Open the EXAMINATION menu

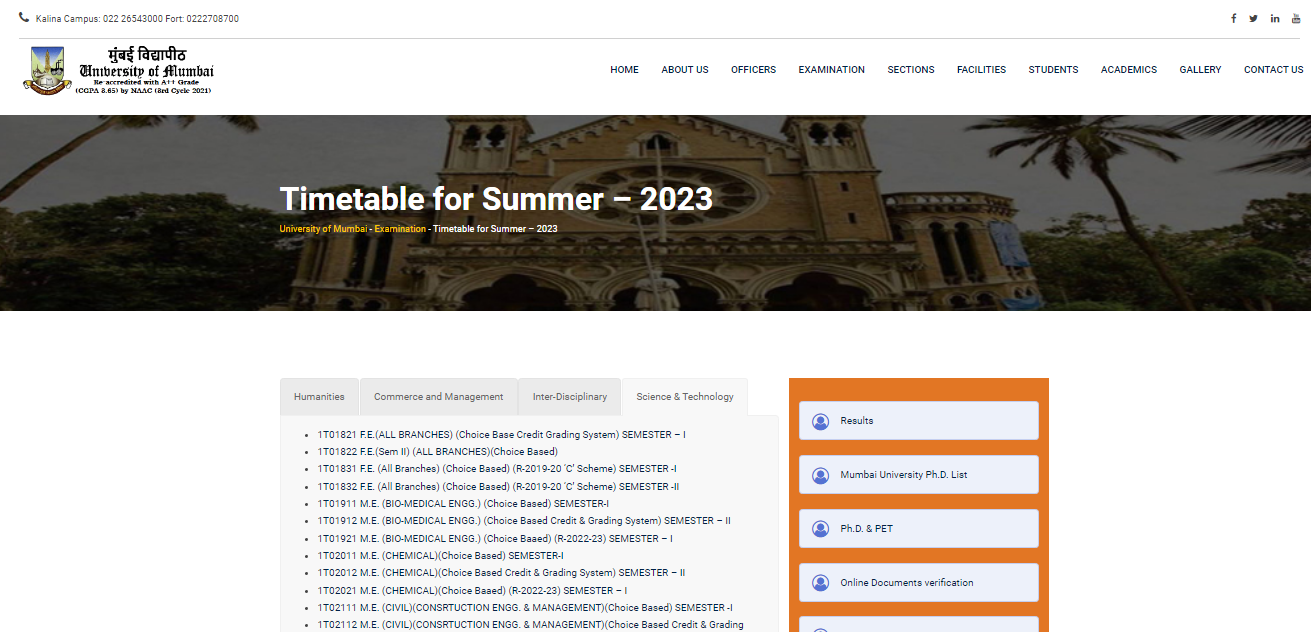(x=831, y=70)
